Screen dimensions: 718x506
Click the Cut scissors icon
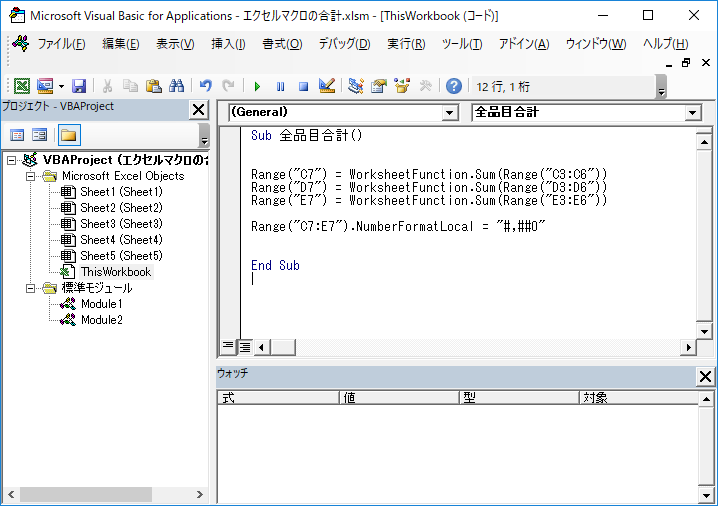coord(108,86)
